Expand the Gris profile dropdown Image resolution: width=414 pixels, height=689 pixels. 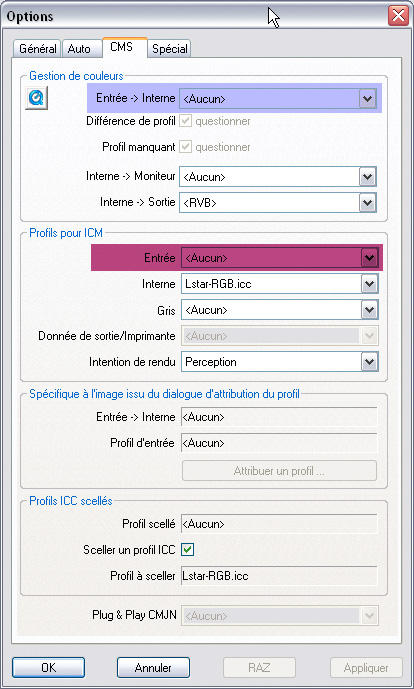tap(369, 310)
